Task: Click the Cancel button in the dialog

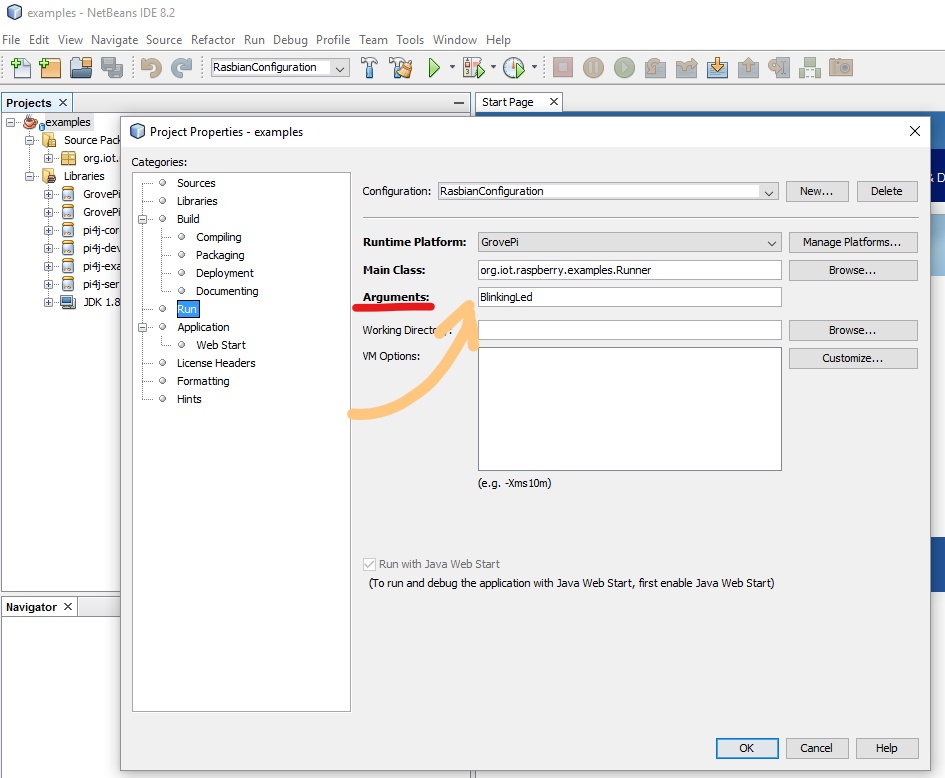Action: (x=817, y=748)
